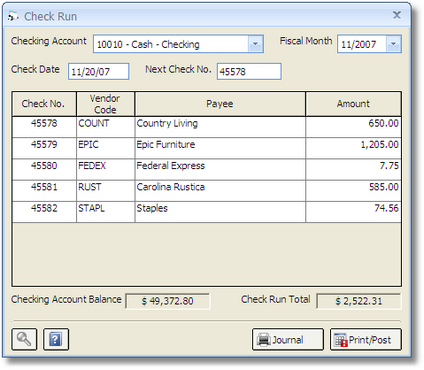This screenshot has width=424, height=370.
Task: Focus the Next Check No. field
Action: click(x=249, y=71)
